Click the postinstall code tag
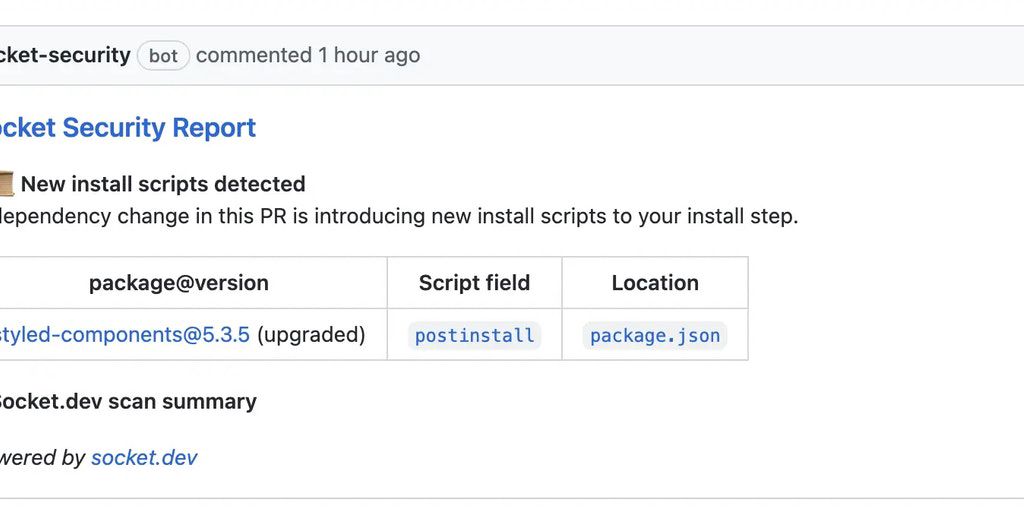 (x=474, y=336)
